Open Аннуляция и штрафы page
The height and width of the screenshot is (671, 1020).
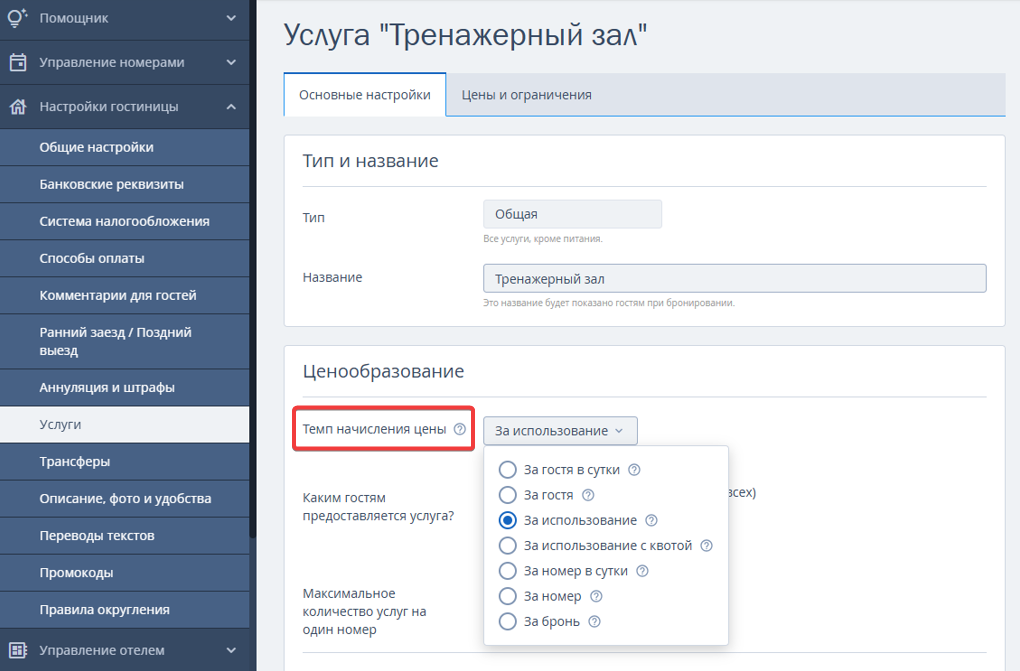tap(124, 387)
